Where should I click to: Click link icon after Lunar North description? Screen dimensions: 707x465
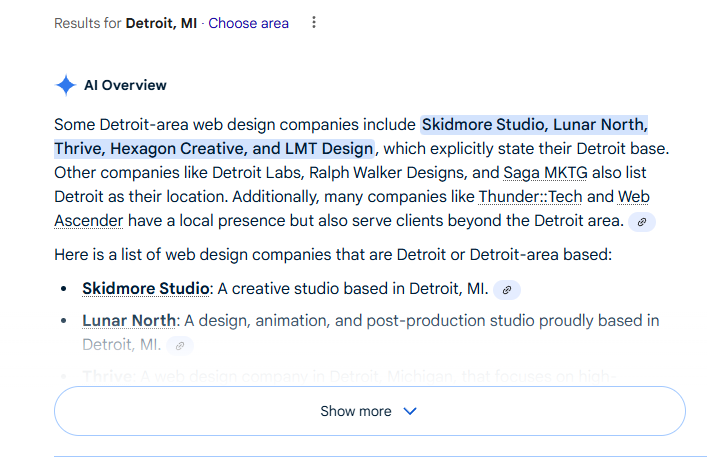[180, 345]
